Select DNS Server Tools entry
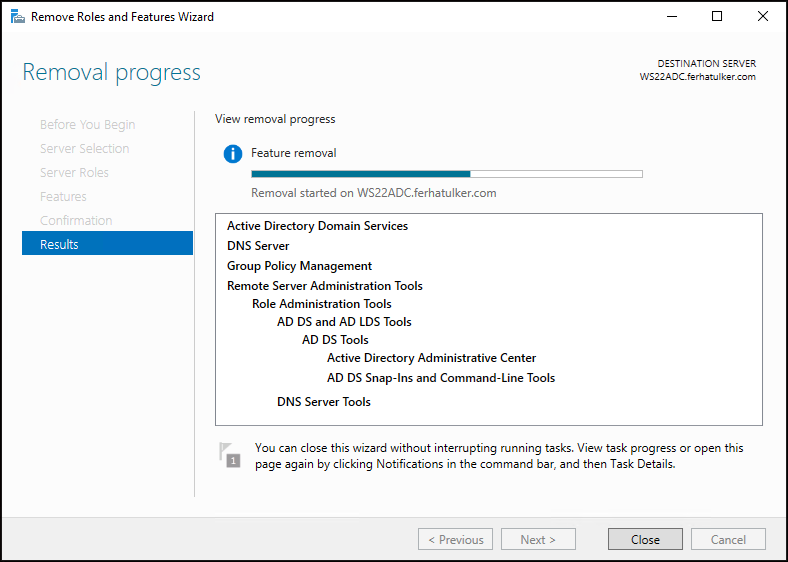Image resolution: width=788 pixels, height=562 pixels. (324, 402)
